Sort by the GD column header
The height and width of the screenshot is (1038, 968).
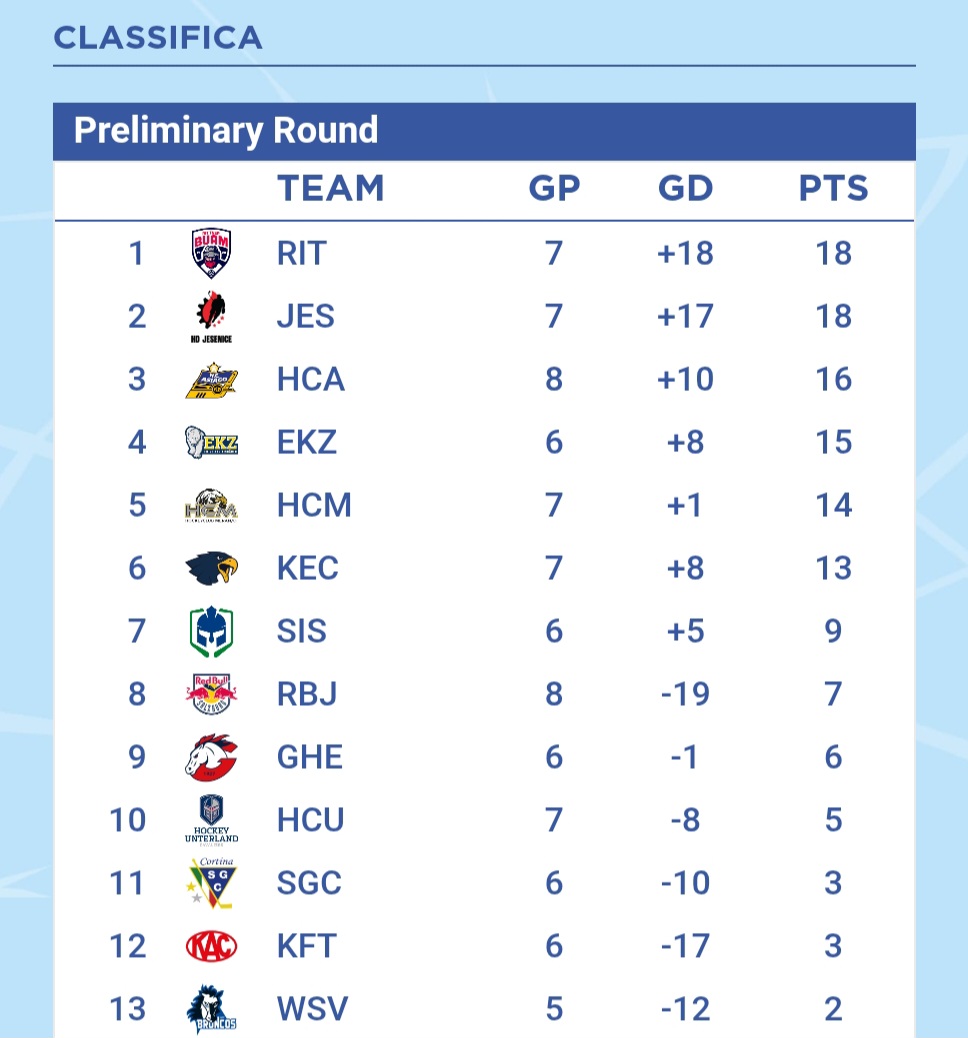[x=685, y=188]
